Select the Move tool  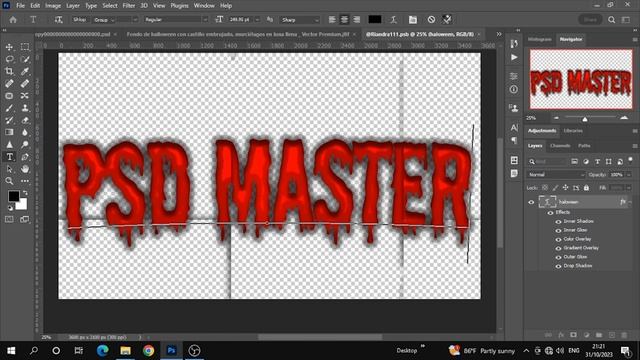coord(9,47)
